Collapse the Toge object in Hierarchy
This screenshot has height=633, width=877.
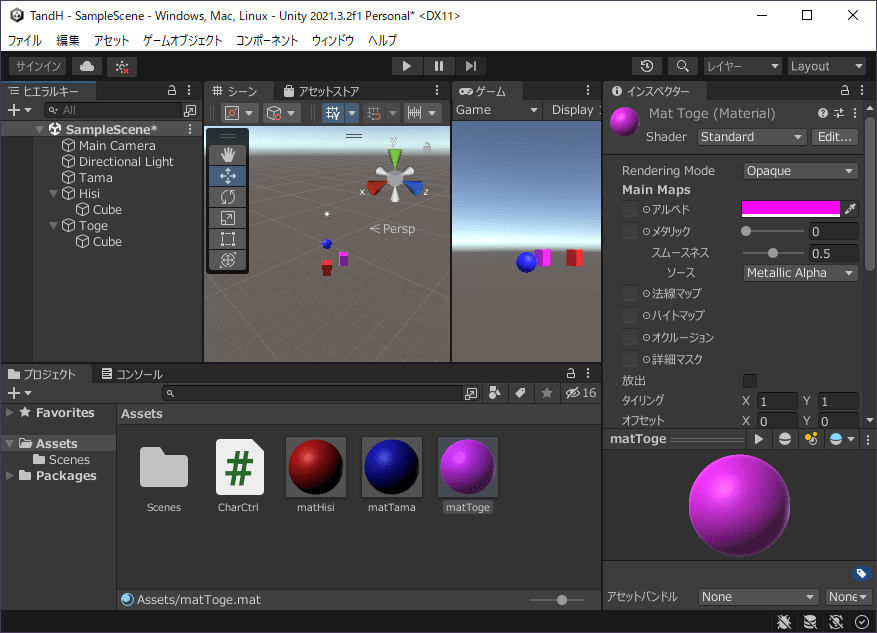[x=54, y=226]
